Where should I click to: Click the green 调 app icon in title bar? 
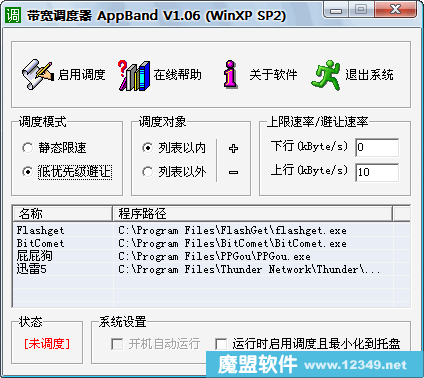pyautogui.click(x=13, y=15)
